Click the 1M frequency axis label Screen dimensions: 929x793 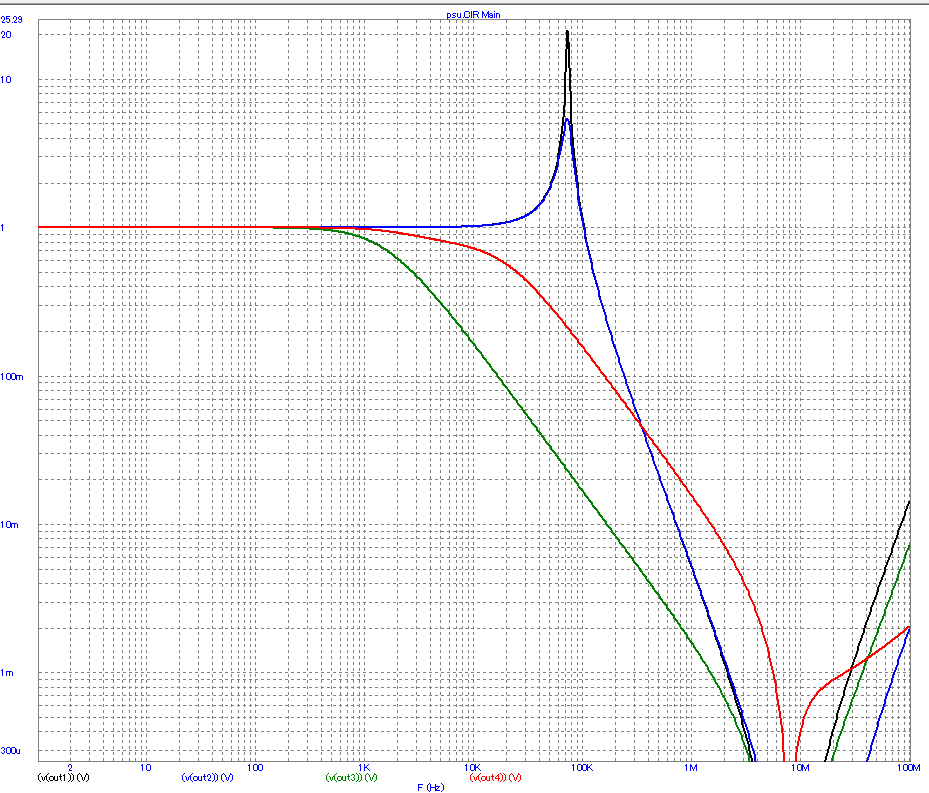coord(690,768)
